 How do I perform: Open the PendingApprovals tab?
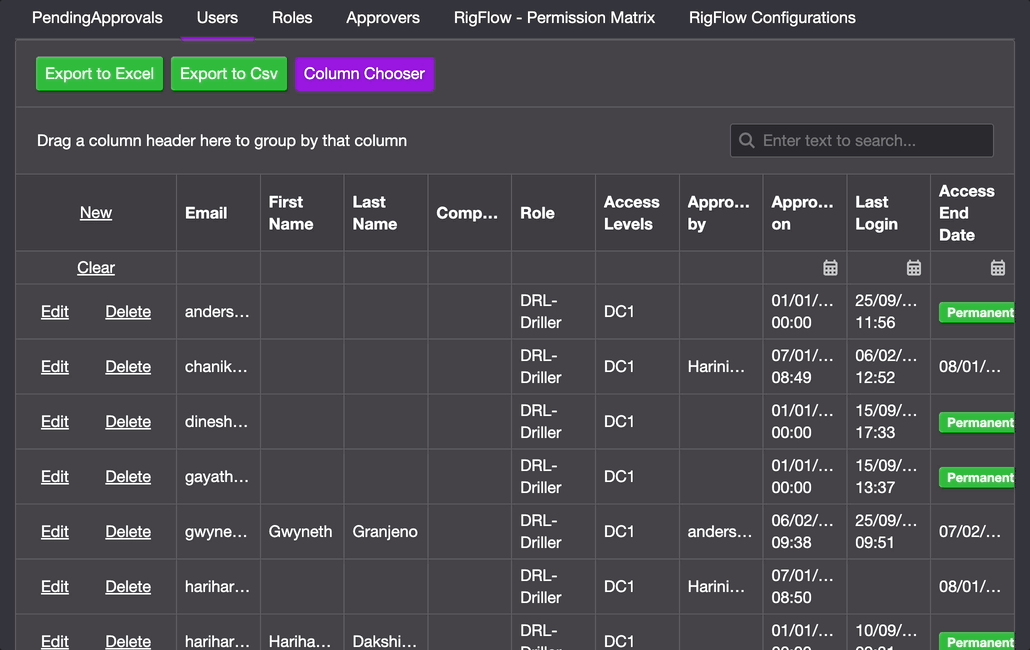click(97, 18)
